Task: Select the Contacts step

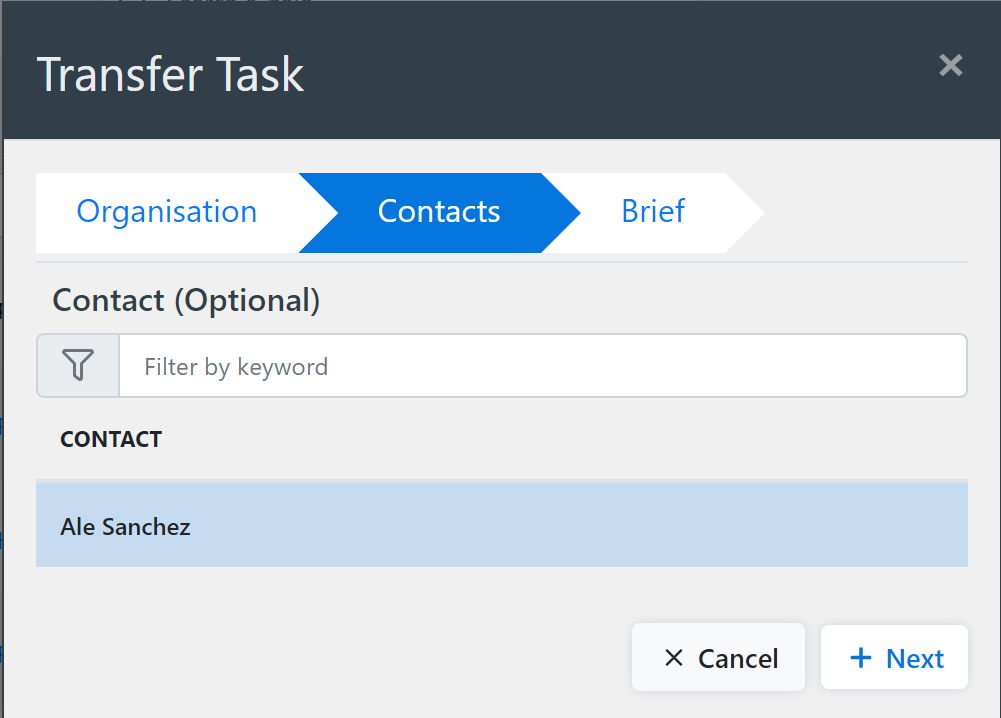Action: click(x=438, y=211)
